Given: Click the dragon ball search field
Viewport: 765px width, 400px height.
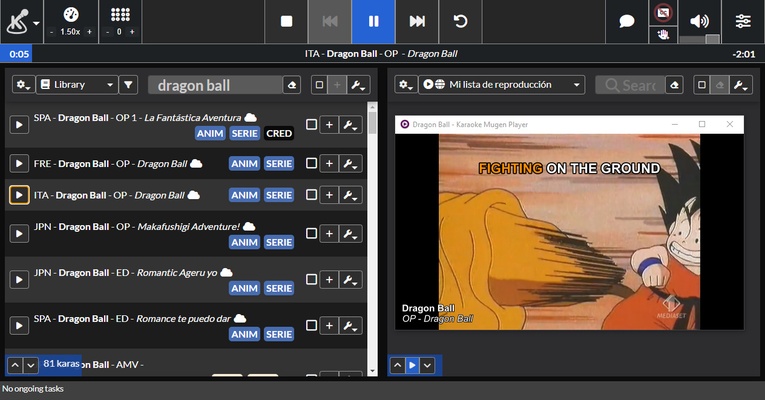Looking at the screenshot, I should coord(215,85).
